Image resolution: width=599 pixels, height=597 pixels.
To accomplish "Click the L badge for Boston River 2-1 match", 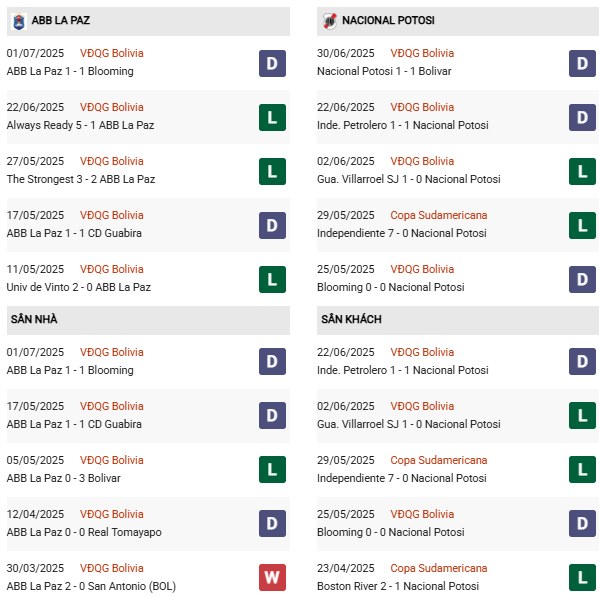I will click(x=582, y=577).
